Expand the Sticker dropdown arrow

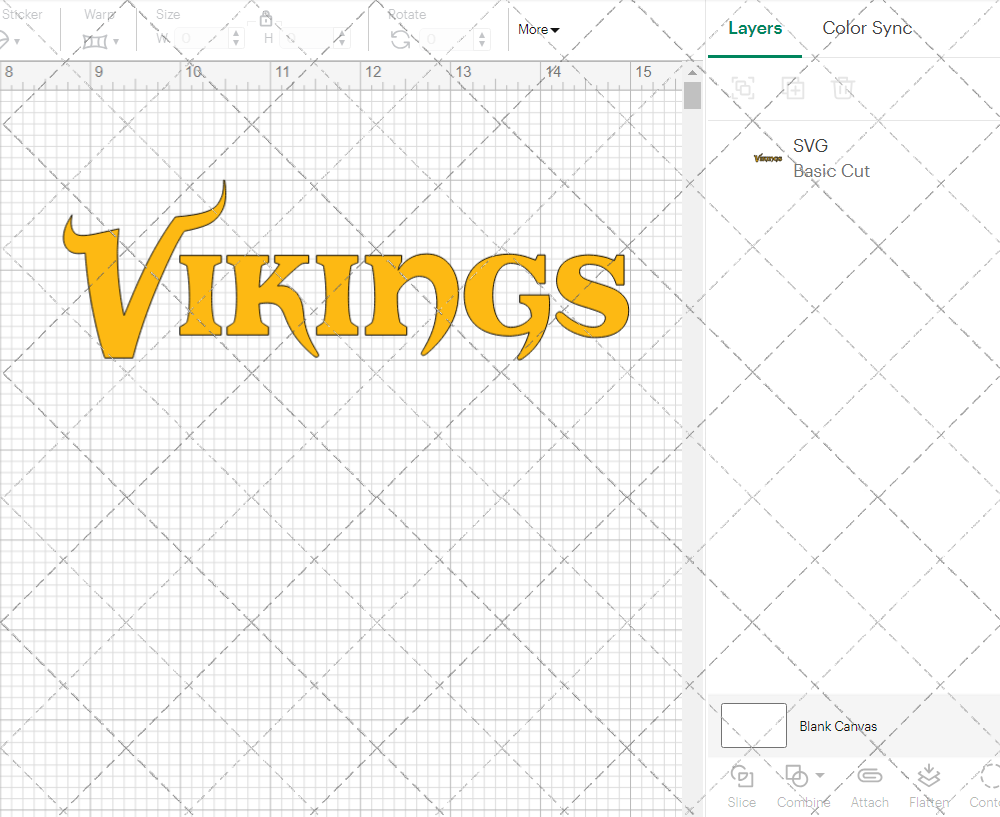pyautogui.click(x=17, y=42)
